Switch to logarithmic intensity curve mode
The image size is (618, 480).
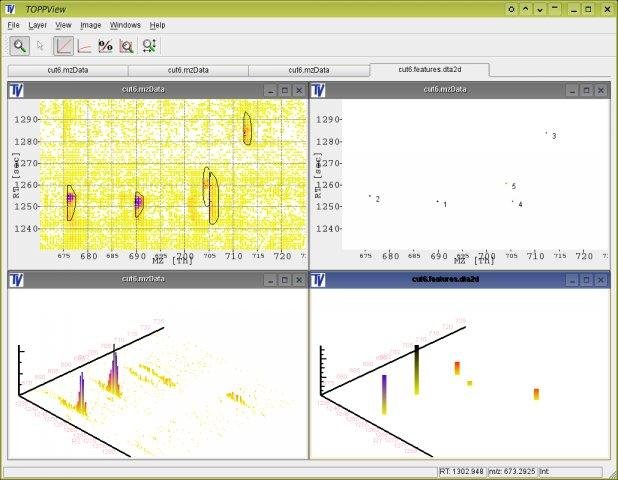[x=84, y=46]
